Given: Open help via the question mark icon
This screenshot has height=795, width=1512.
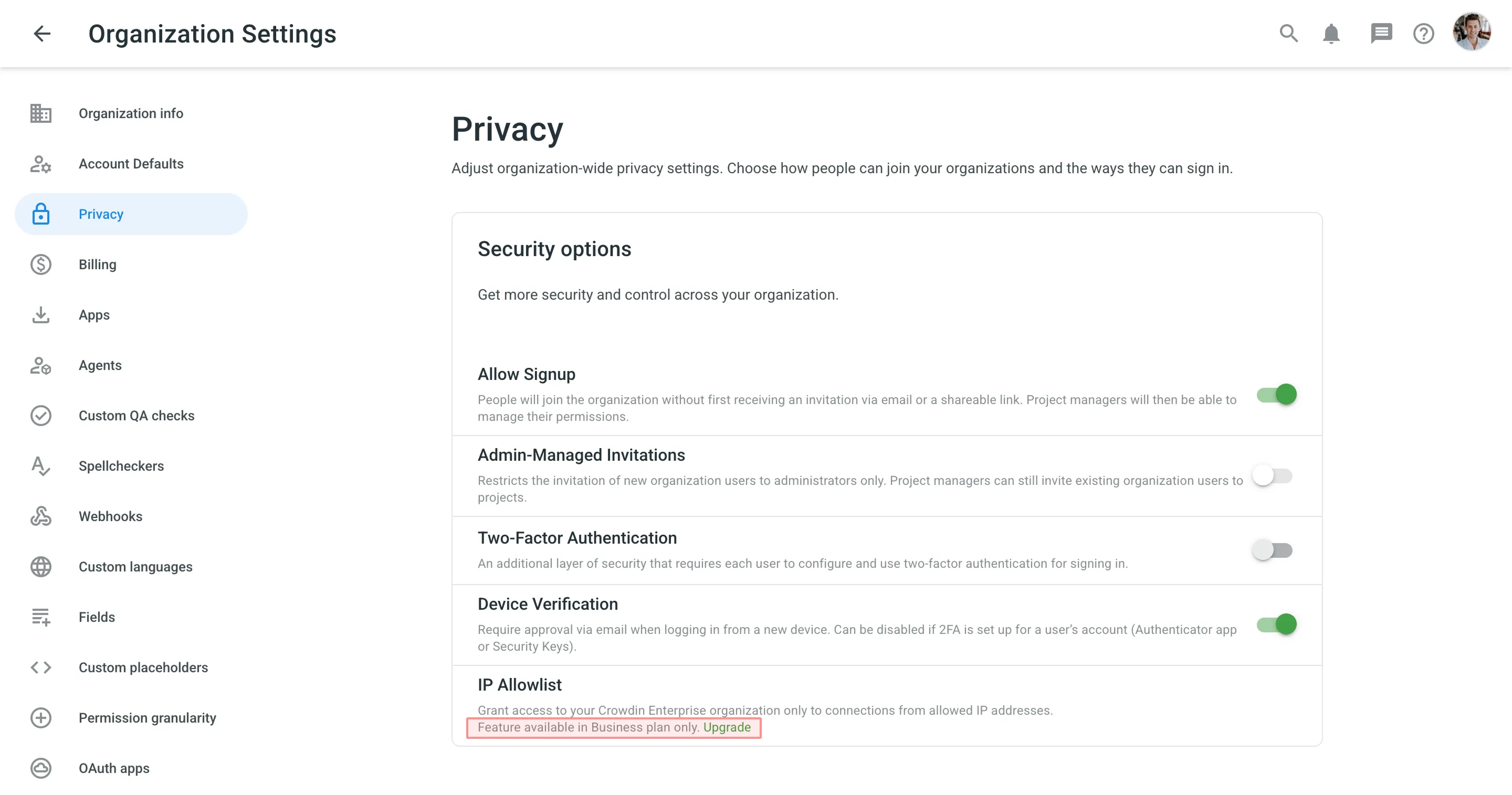Looking at the screenshot, I should [1423, 34].
